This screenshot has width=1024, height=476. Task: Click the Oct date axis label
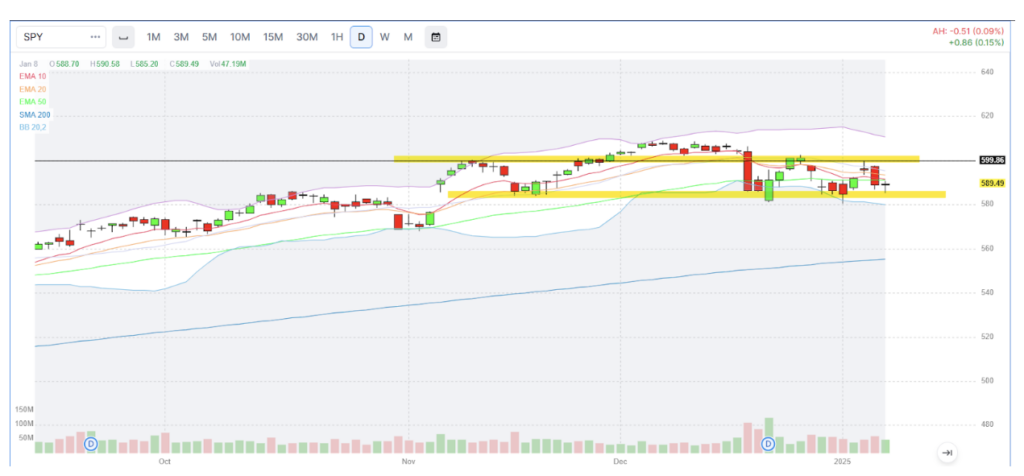point(165,462)
